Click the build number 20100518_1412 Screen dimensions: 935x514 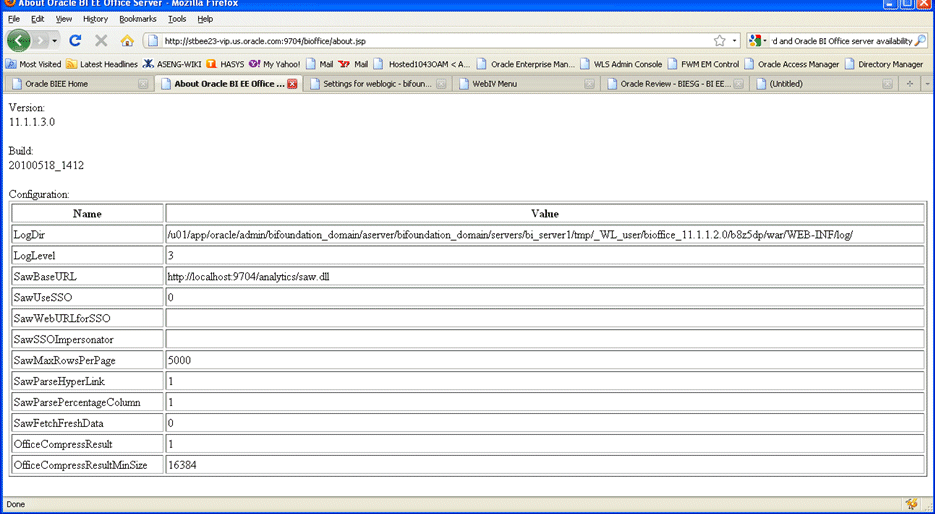coord(47,166)
